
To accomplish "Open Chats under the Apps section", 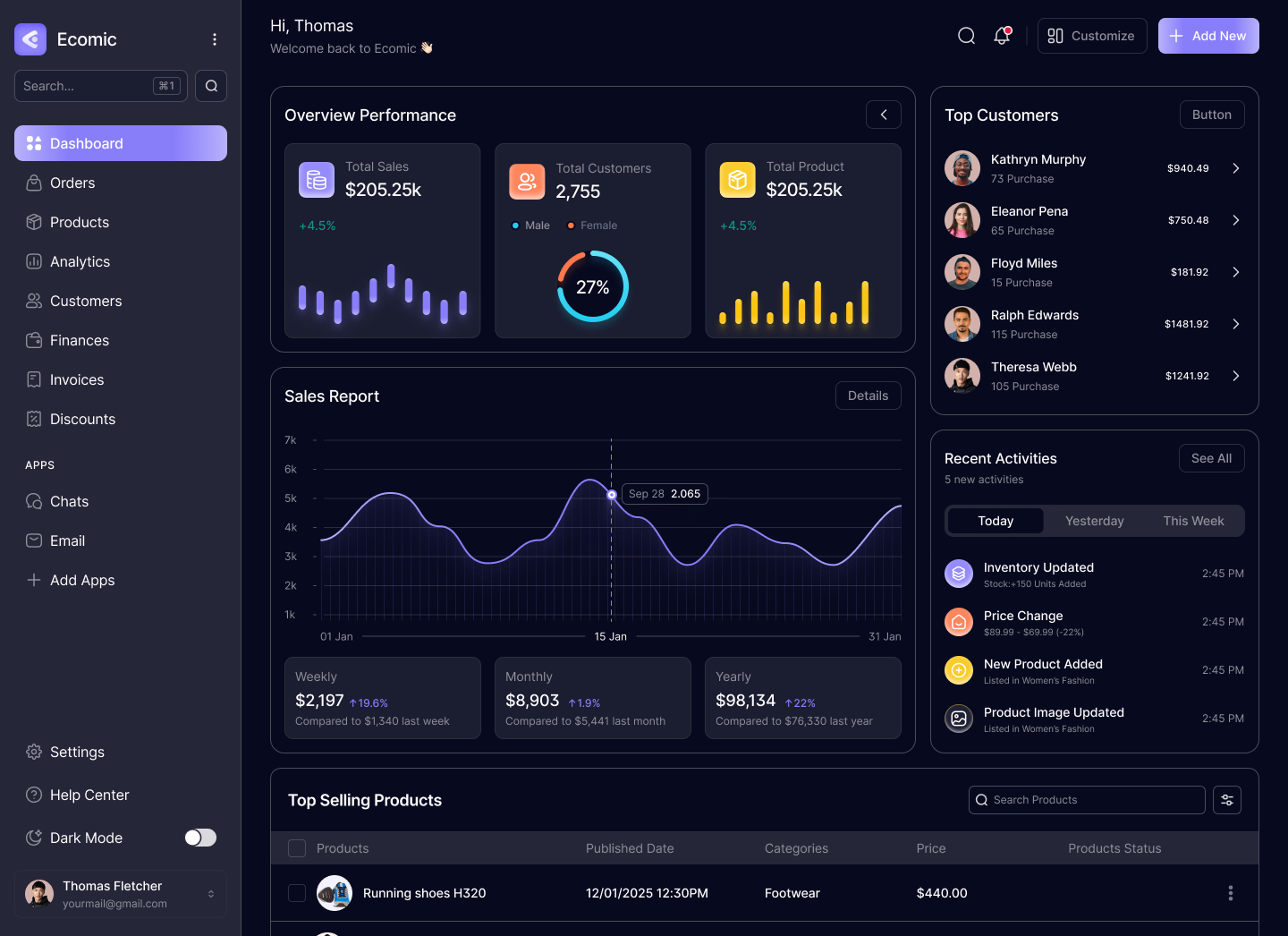I will 33,501.
